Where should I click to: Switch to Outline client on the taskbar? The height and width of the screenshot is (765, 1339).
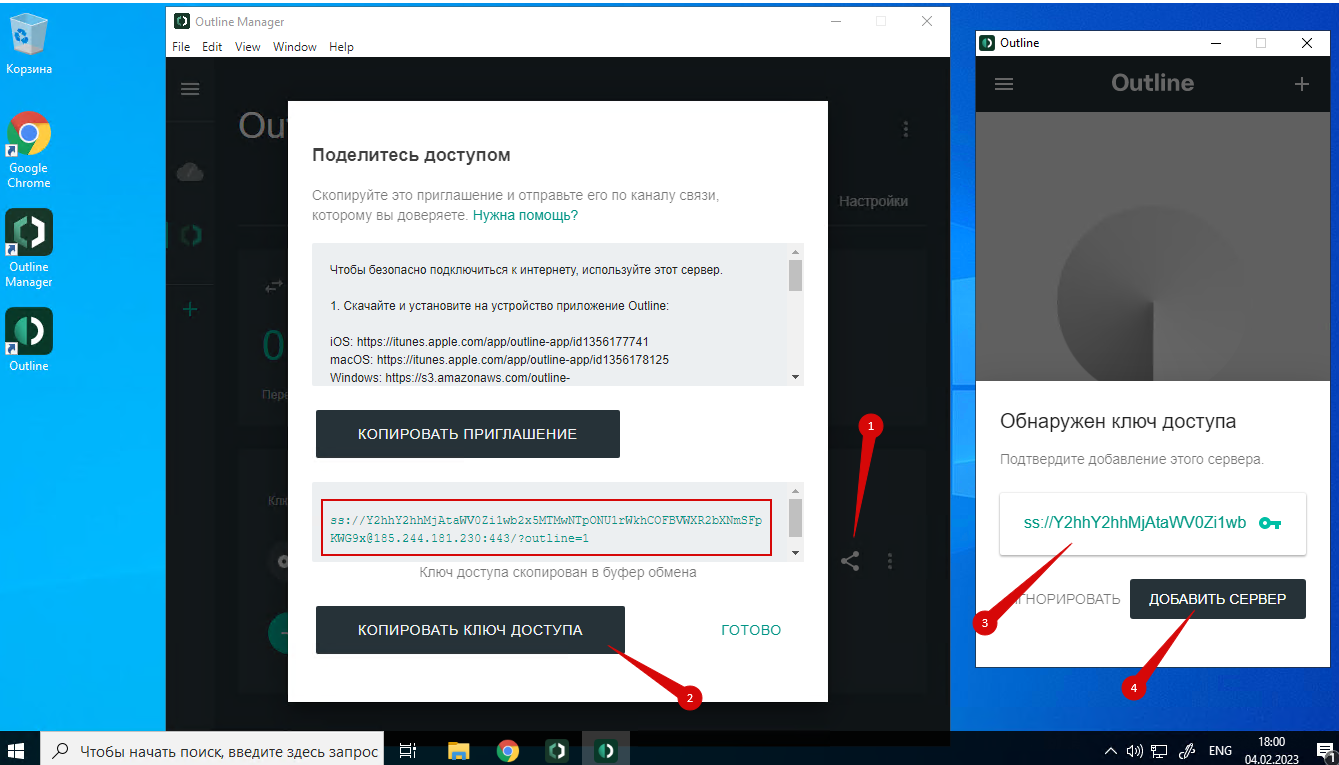click(x=606, y=750)
